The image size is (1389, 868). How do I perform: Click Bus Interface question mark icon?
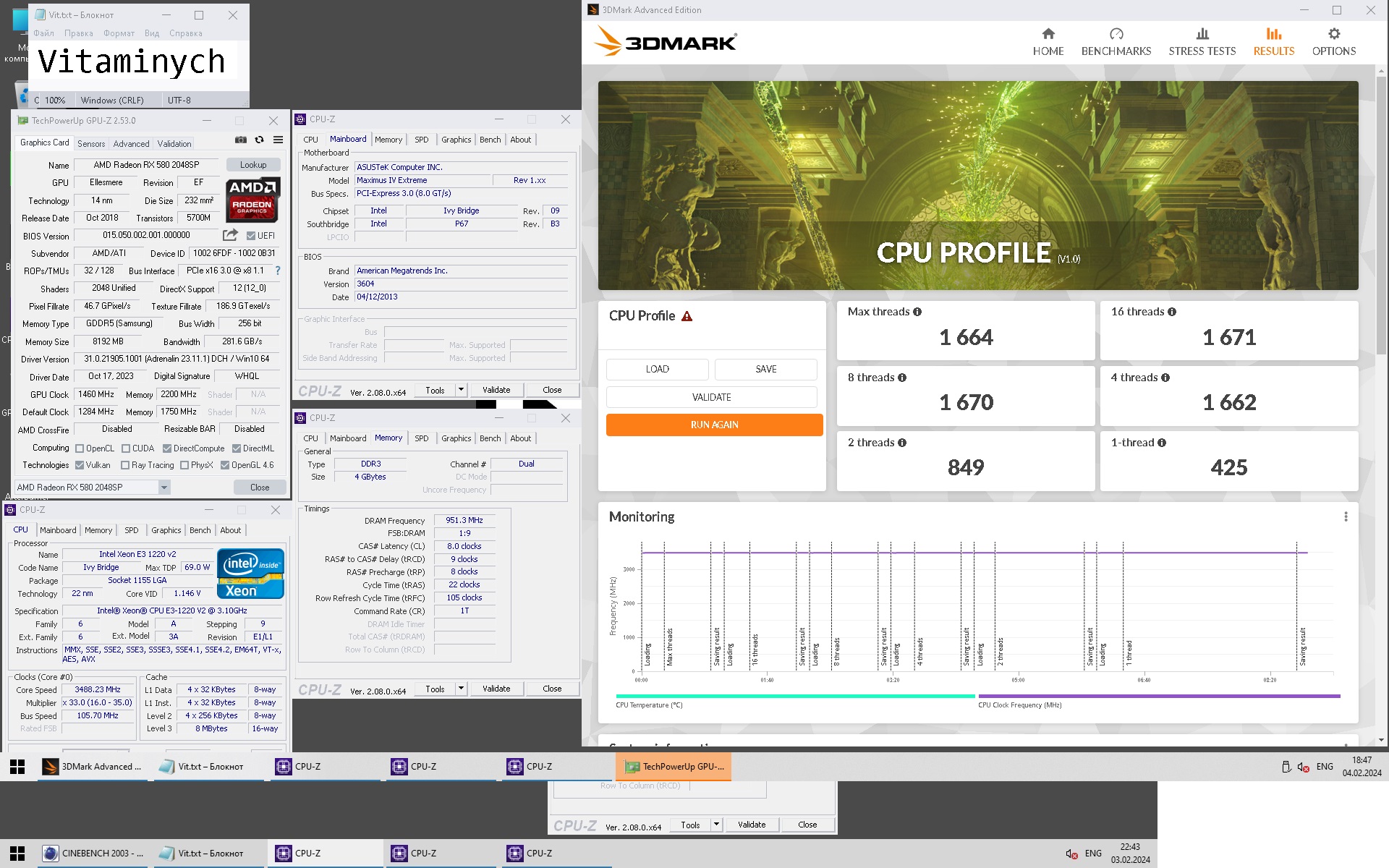click(x=278, y=271)
